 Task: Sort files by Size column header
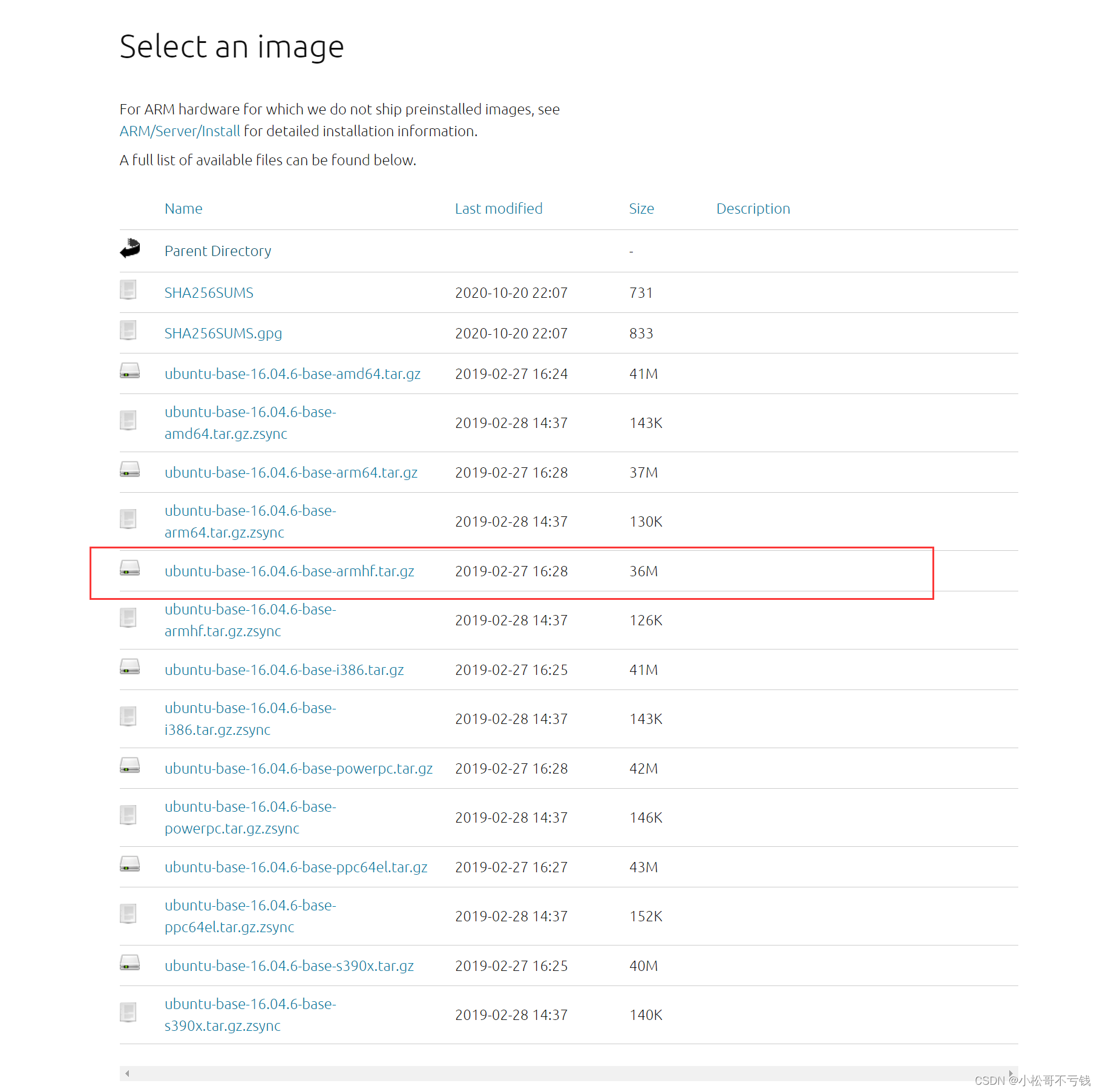coord(641,209)
